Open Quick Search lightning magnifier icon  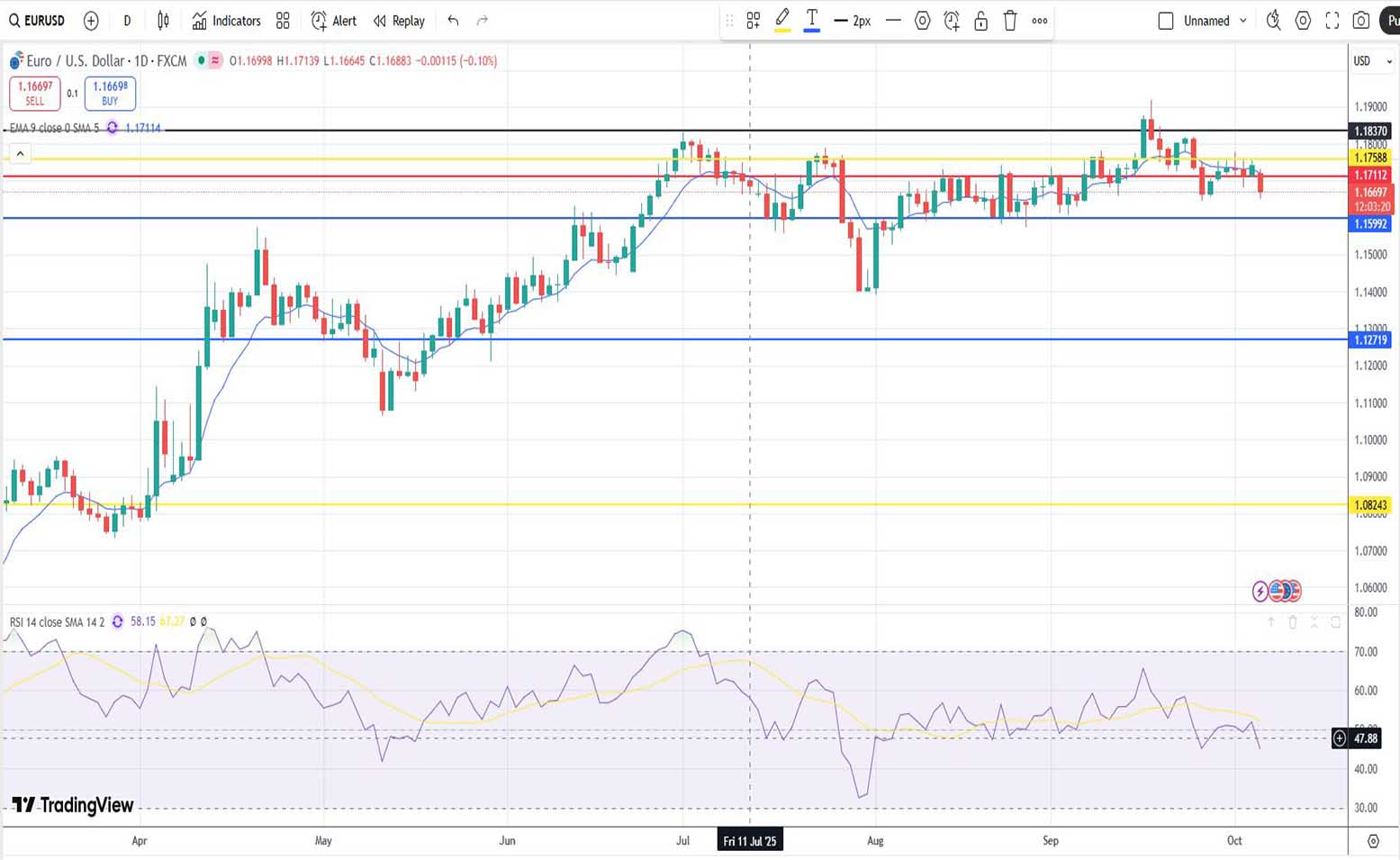click(1273, 21)
